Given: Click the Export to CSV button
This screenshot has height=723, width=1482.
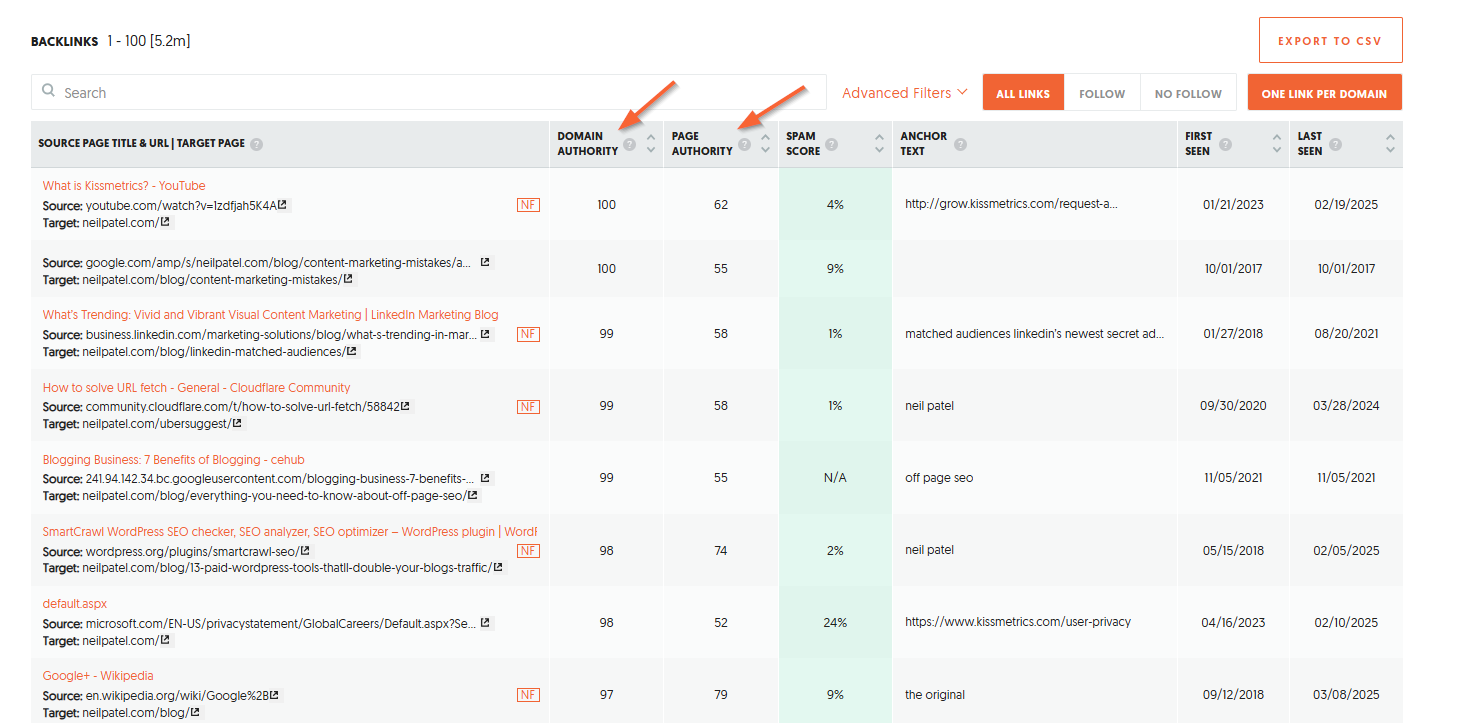Looking at the screenshot, I should tap(1330, 41).
